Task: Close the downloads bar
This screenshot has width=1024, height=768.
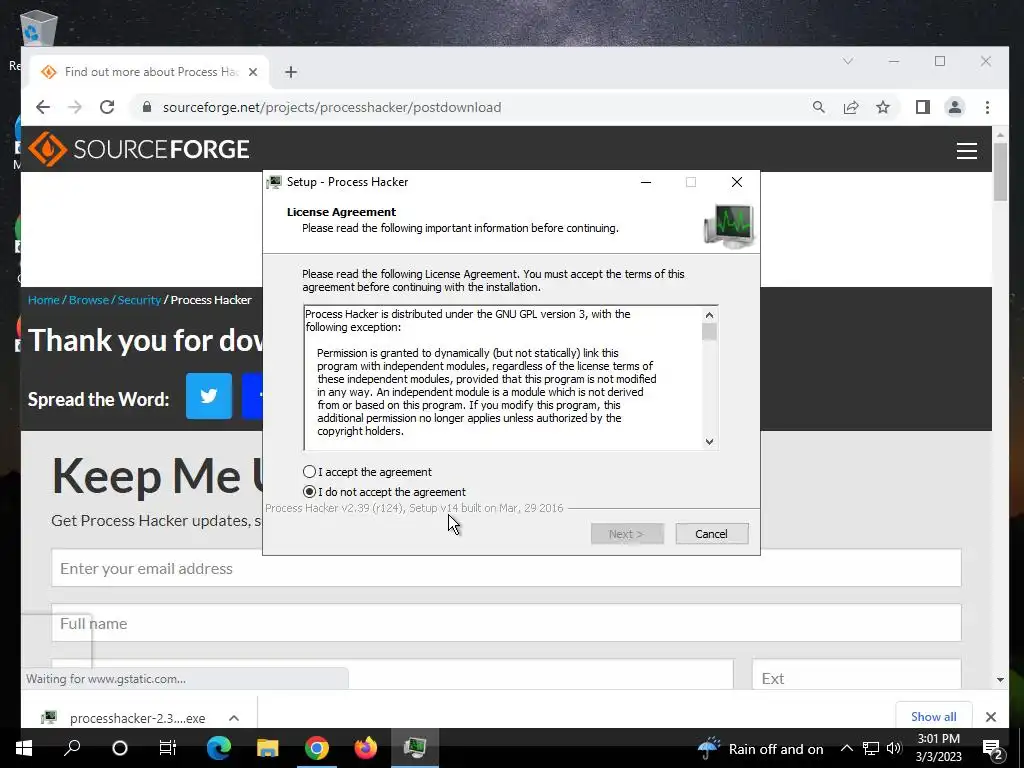Action: (991, 716)
